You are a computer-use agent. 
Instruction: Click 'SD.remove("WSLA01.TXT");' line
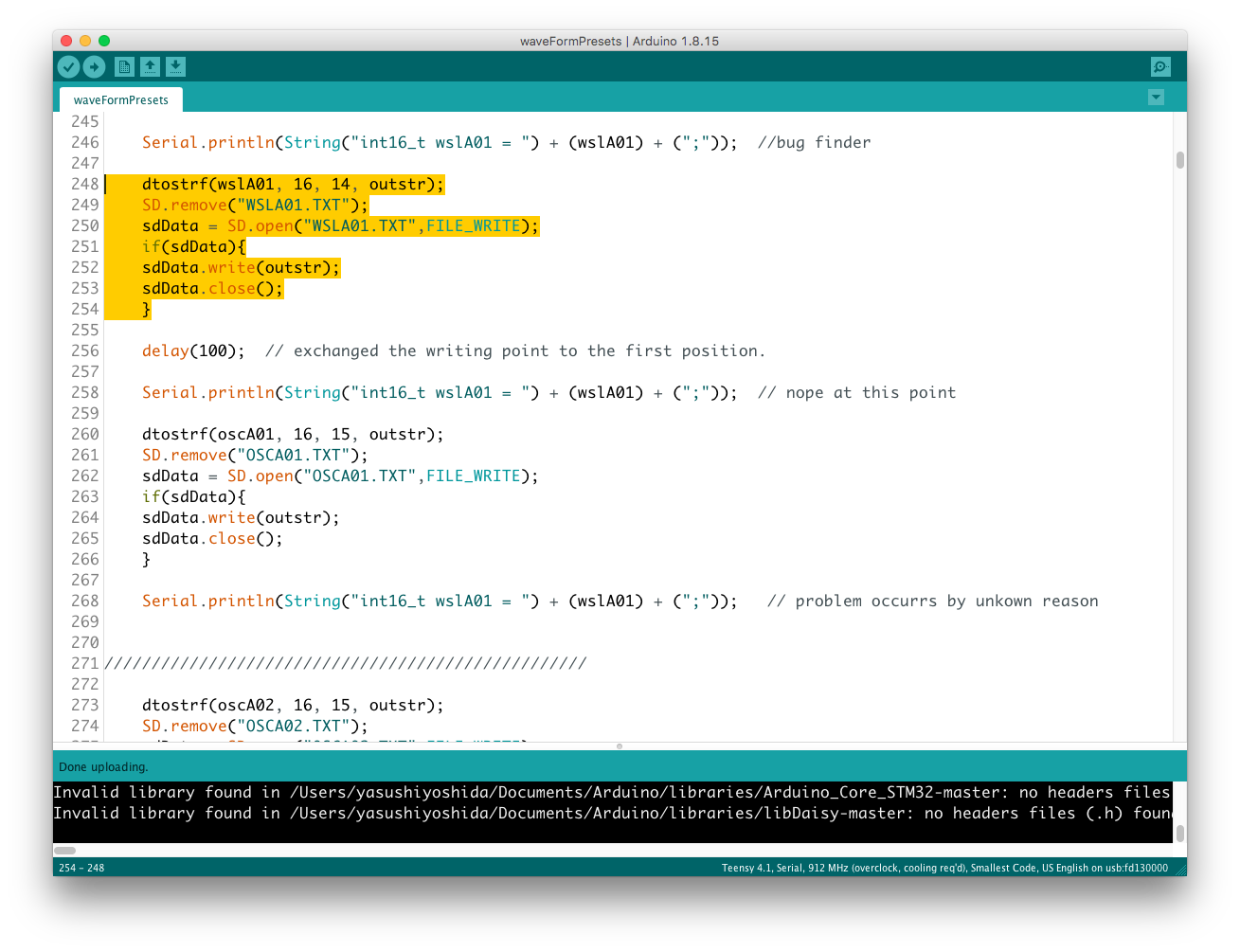tap(255, 205)
